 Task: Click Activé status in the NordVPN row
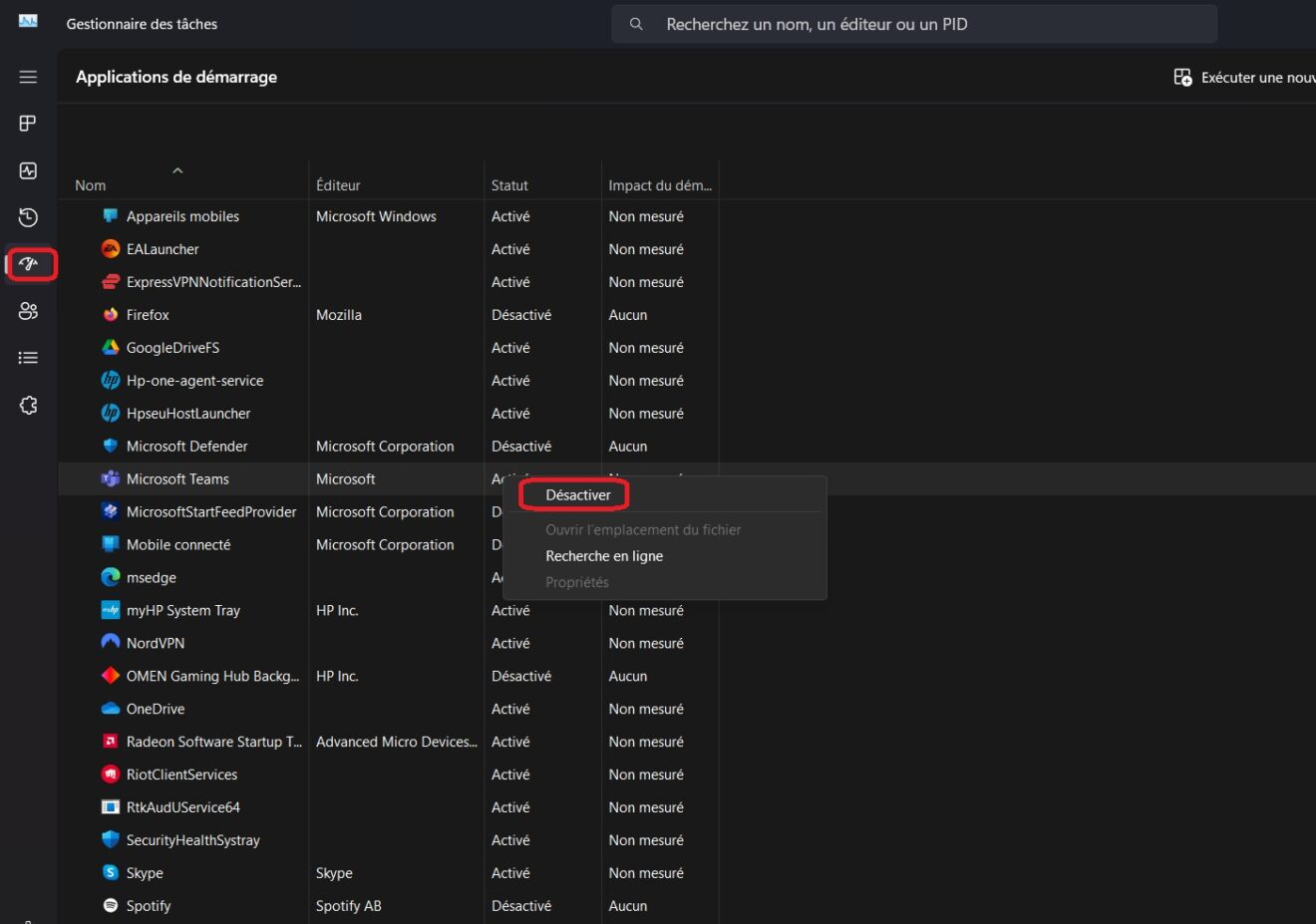pos(510,643)
